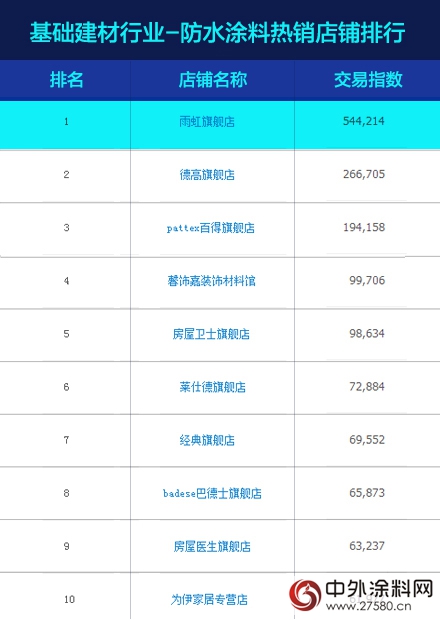Open the 房屋医生旗舰店 store link

tap(212, 546)
